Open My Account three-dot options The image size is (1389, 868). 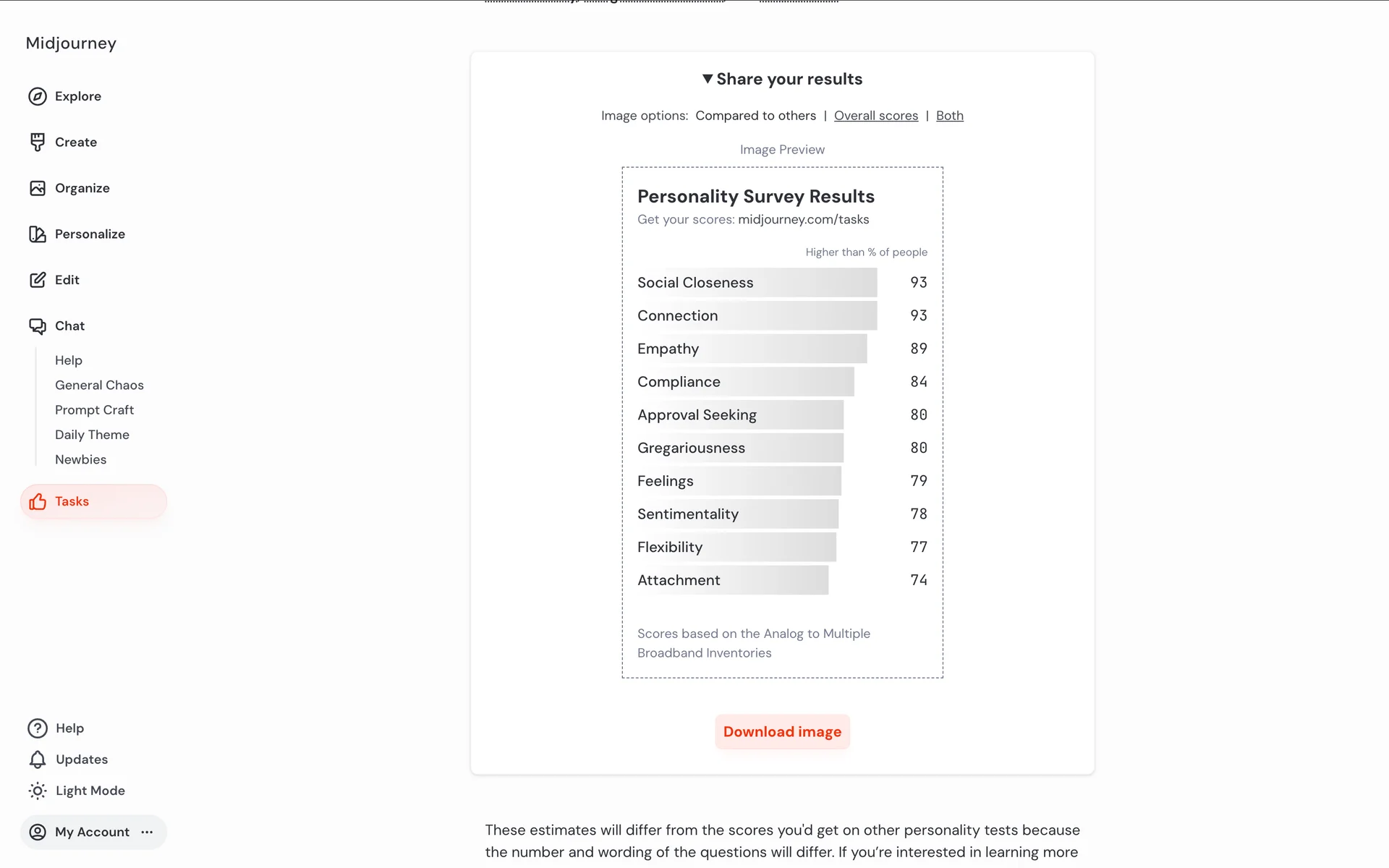tap(148, 832)
